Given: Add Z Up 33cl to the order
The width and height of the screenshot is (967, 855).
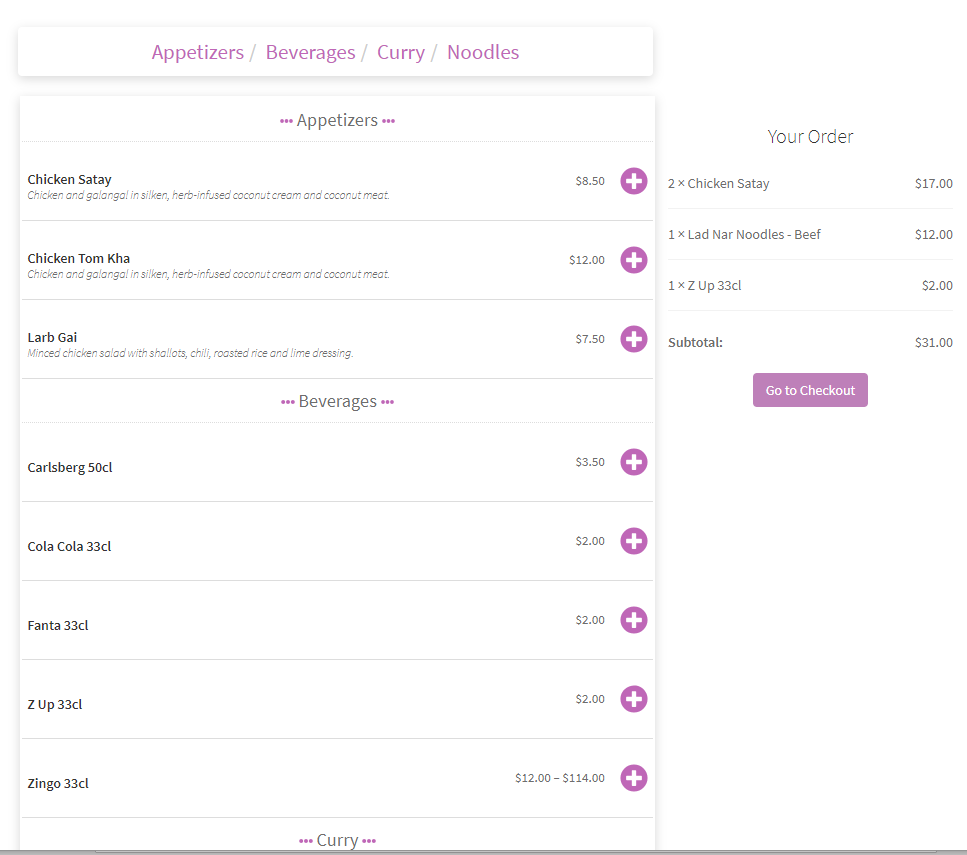Looking at the screenshot, I should pos(633,699).
